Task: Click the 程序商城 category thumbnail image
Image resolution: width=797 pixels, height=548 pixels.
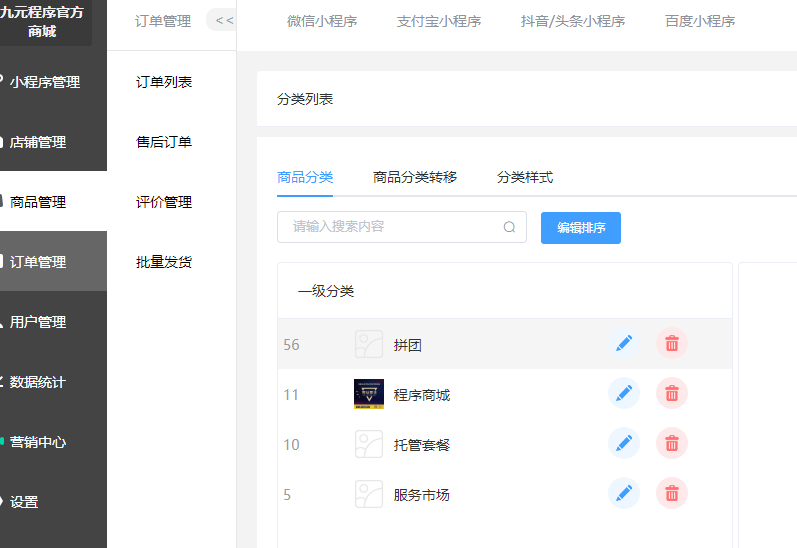Action: pos(369,394)
